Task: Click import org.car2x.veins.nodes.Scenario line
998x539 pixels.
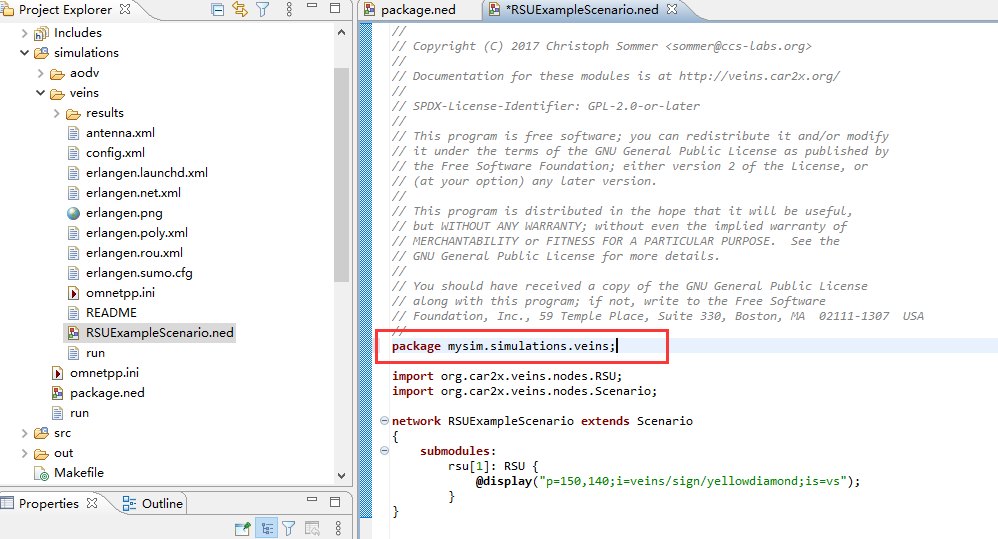Action: click(x=524, y=391)
